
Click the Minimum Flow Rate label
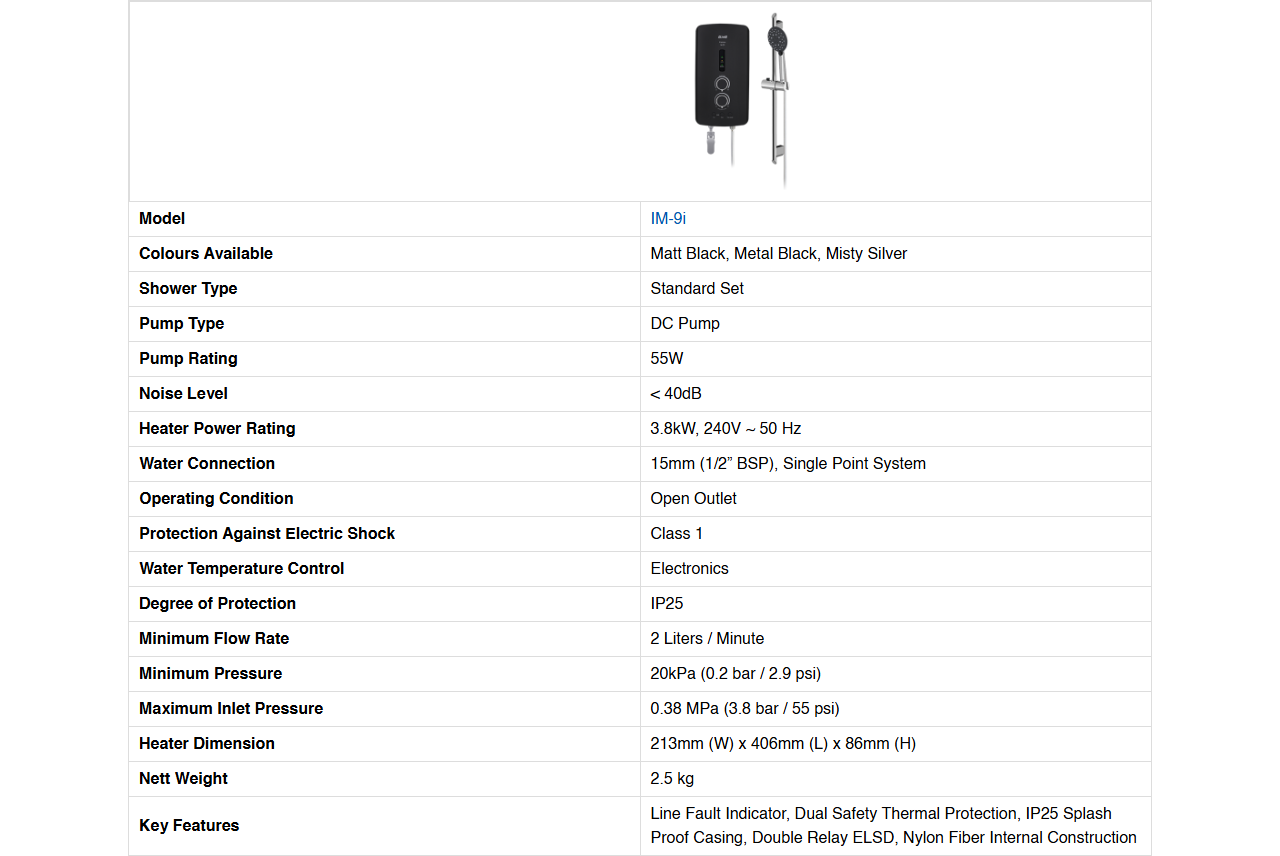pyautogui.click(x=214, y=639)
